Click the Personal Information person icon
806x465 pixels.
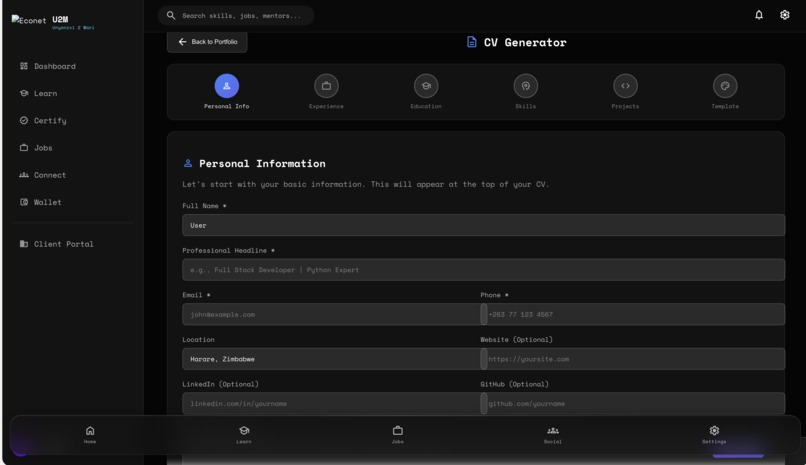(188, 163)
